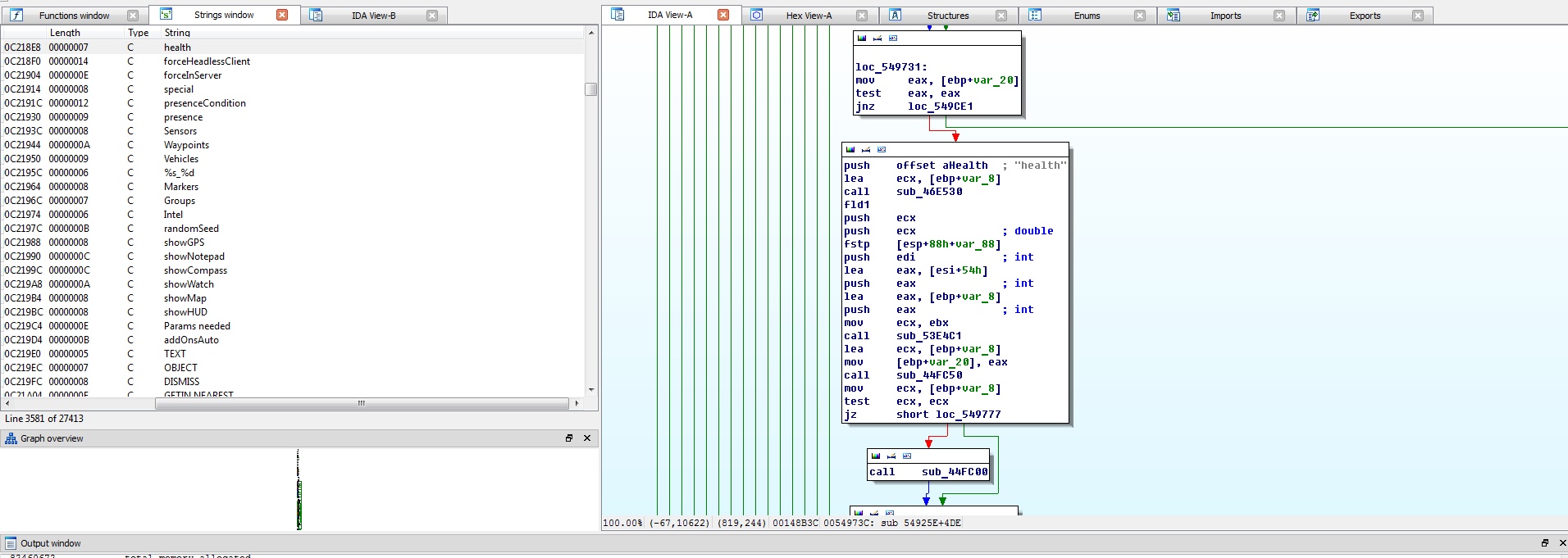Switch to the IDA View-A tab
Viewport: 1568px width, 558px height.
tap(670, 15)
